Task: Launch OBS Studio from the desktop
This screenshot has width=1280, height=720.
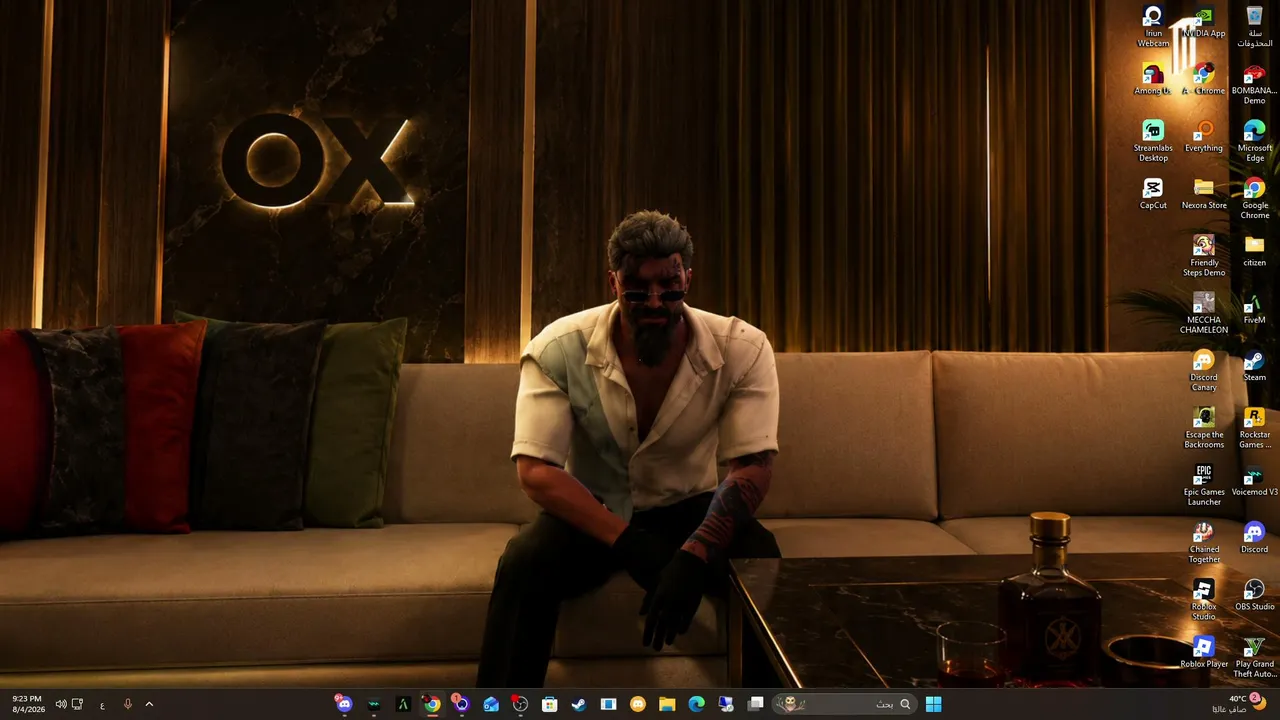Action: point(1254,595)
